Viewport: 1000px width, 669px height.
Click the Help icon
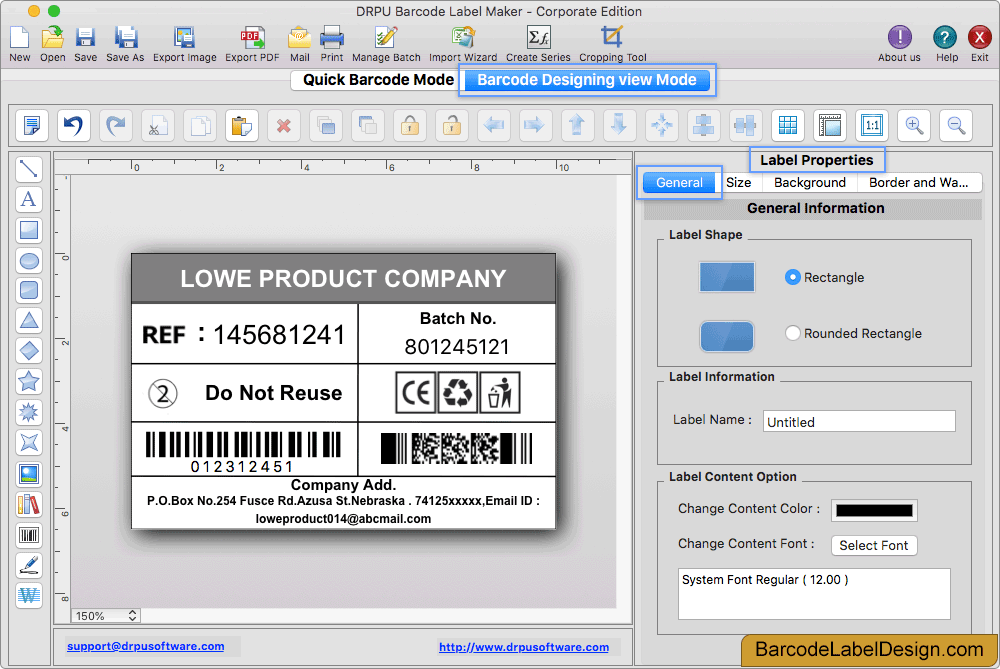[945, 37]
